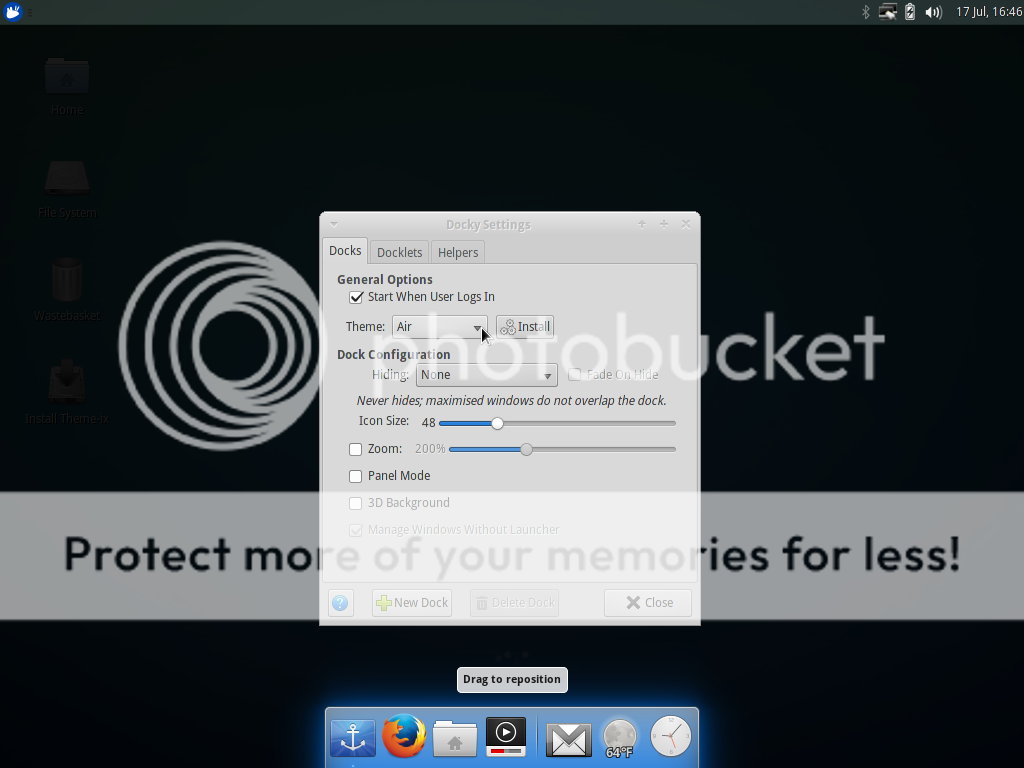Click the Delete Dock button
Image resolution: width=1024 pixels, height=768 pixels.
pos(515,603)
